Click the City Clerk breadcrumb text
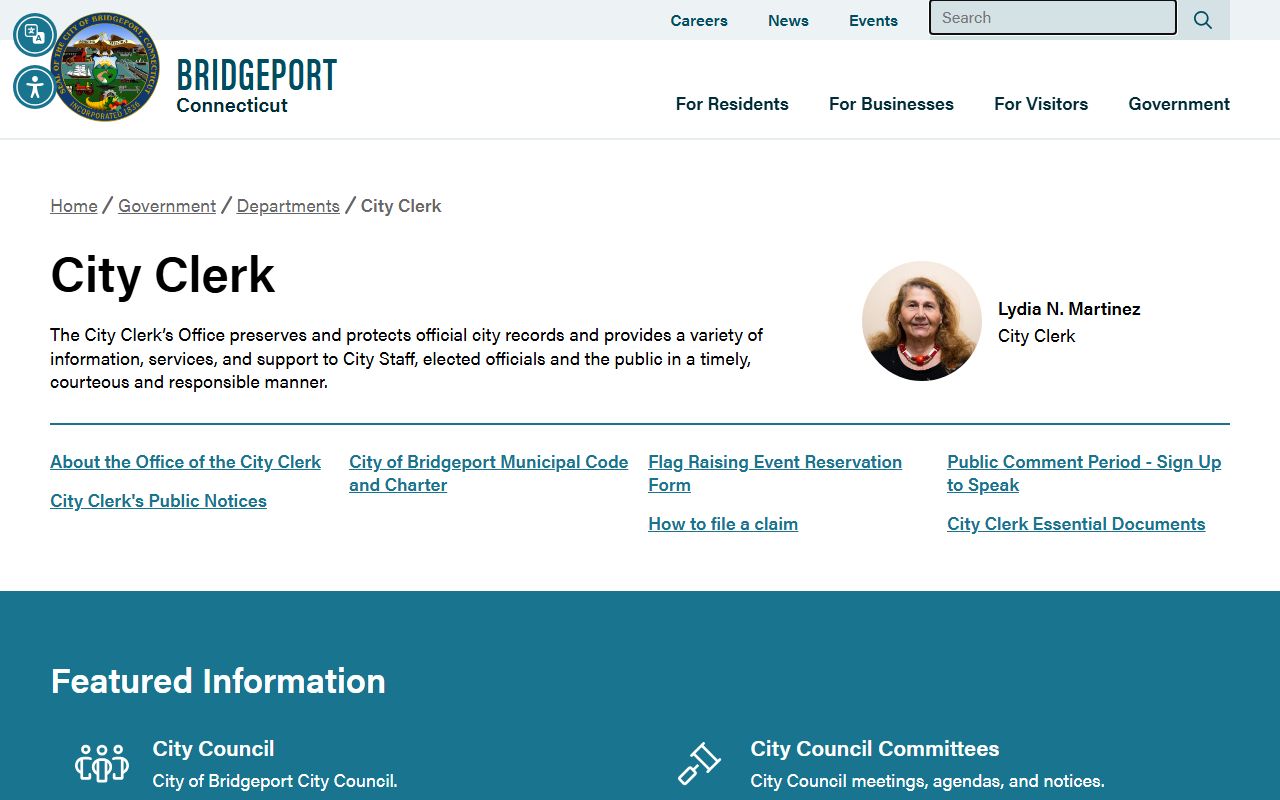 (x=401, y=206)
